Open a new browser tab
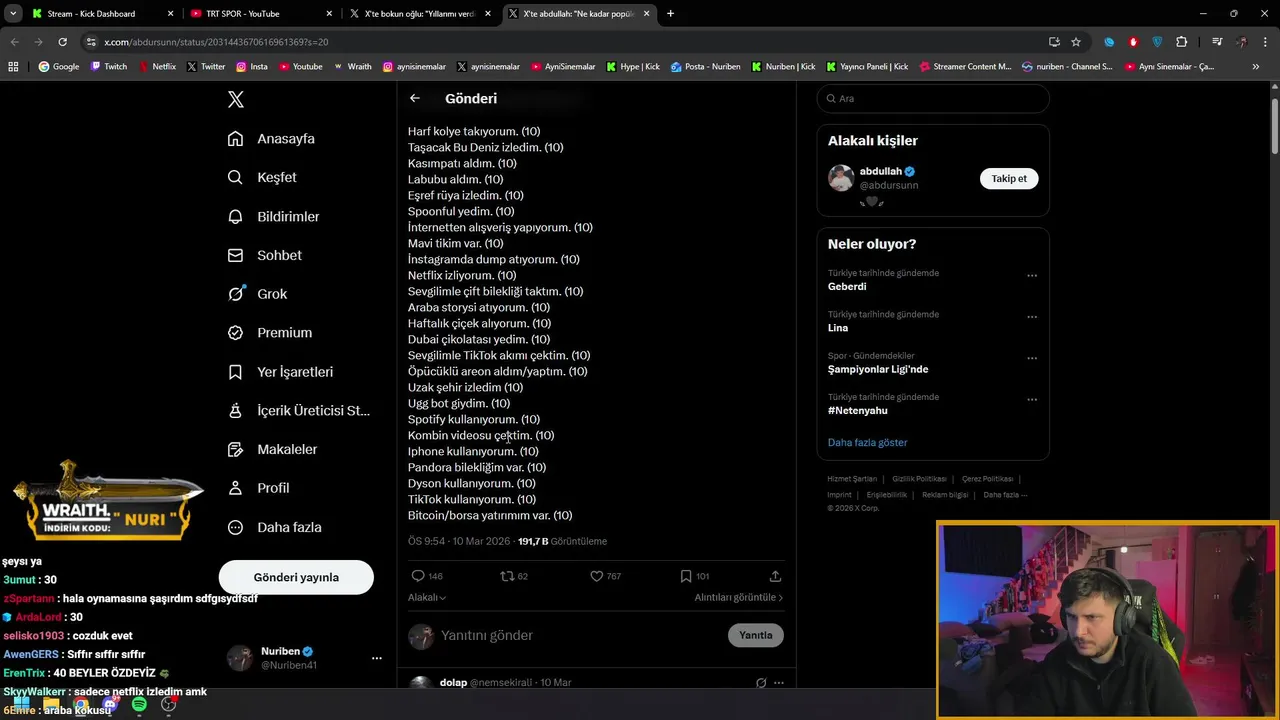The image size is (1280, 720). 670,14
